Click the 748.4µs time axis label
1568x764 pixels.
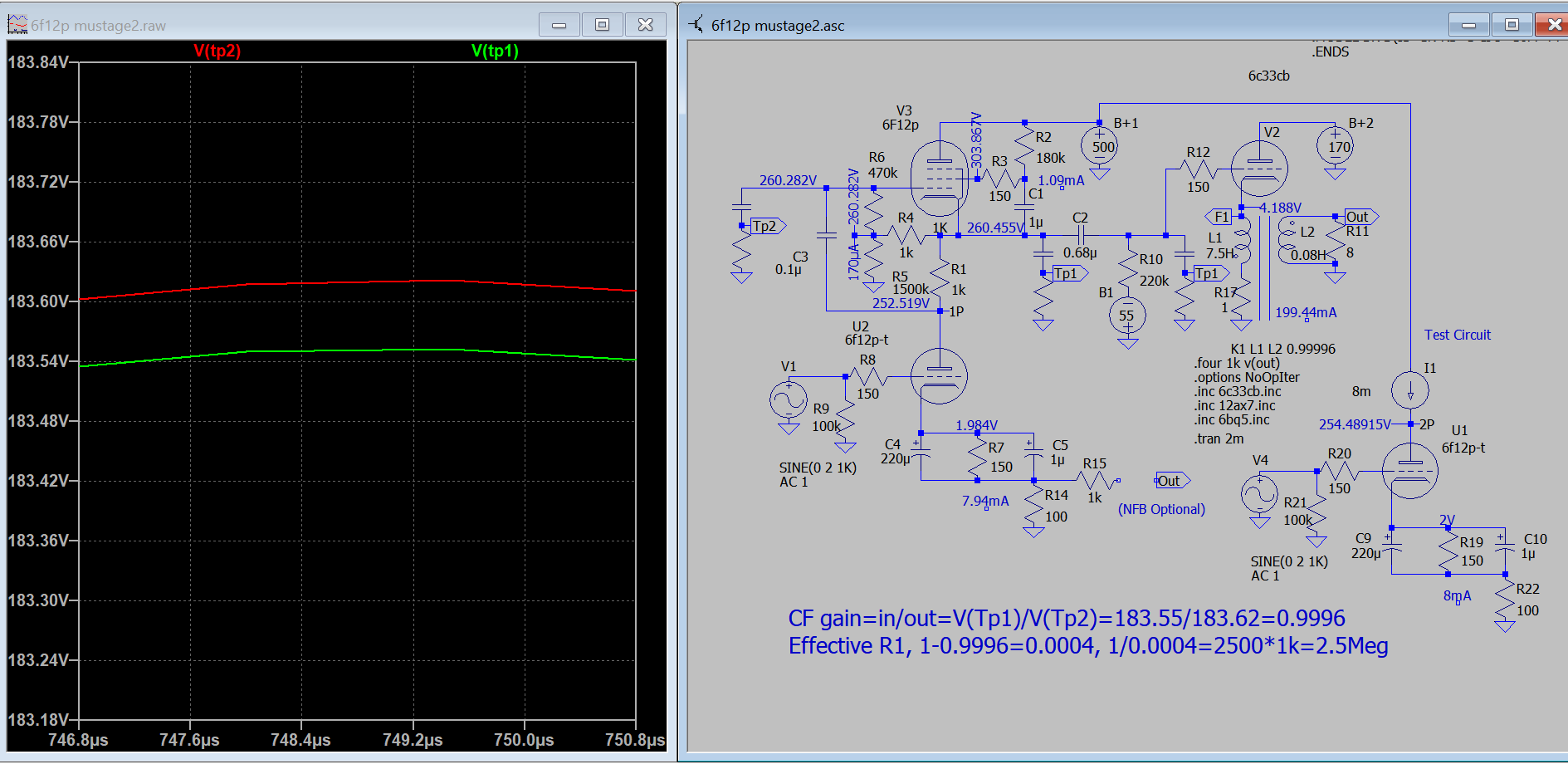[x=300, y=740]
